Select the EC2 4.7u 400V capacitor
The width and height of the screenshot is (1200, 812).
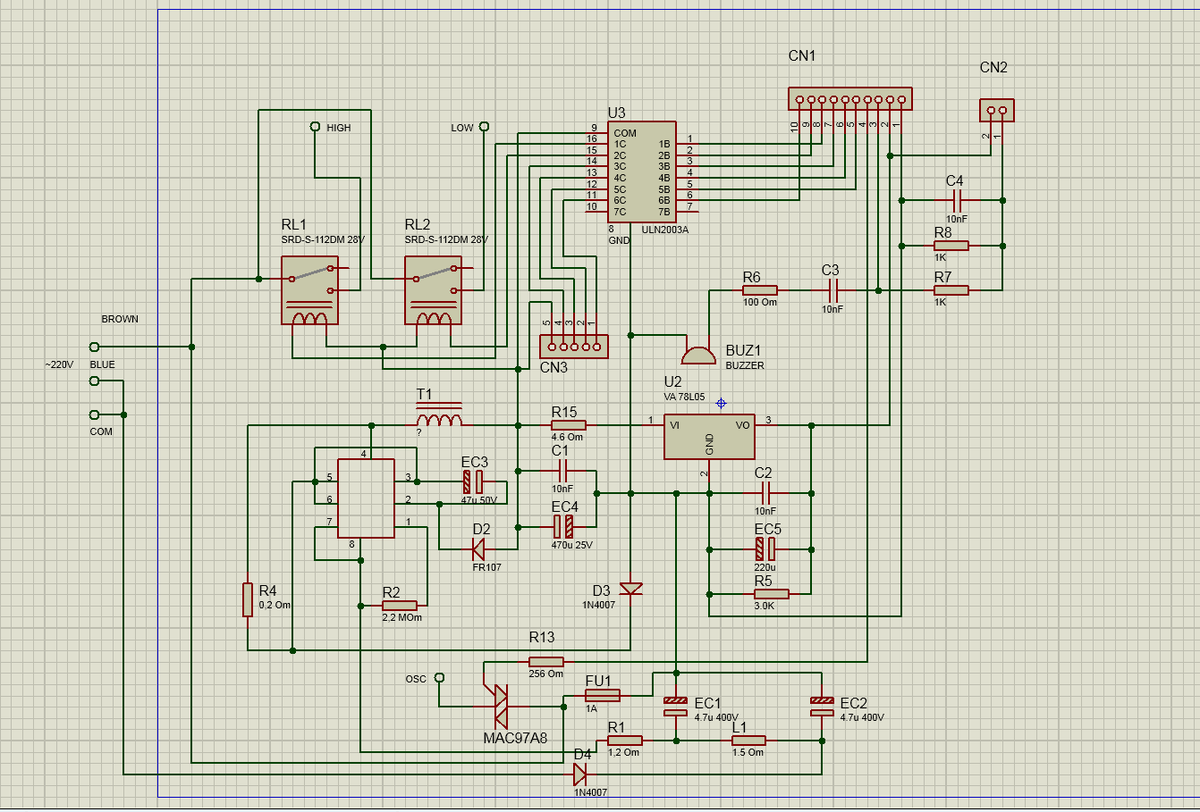click(821, 706)
